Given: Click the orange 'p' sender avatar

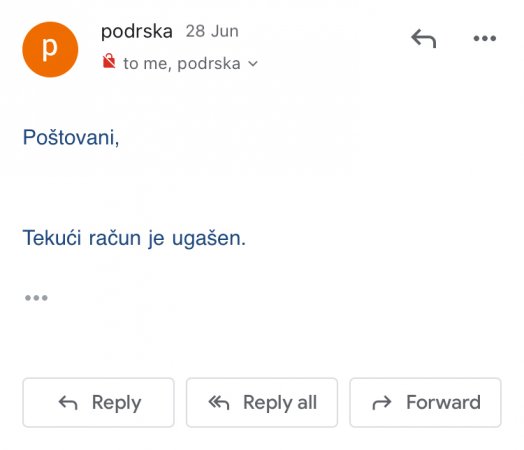Looking at the screenshot, I should [x=50, y=49].
